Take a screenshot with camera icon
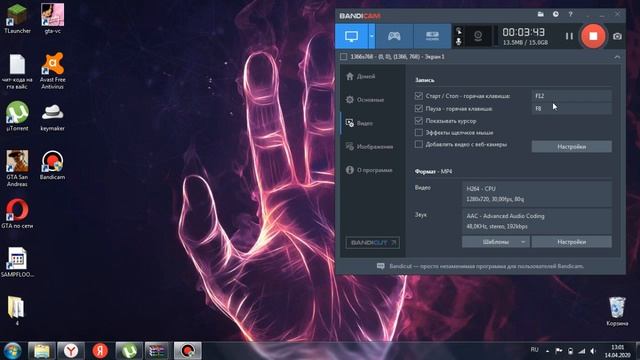 pyautogui.click(x=617, y=36)
